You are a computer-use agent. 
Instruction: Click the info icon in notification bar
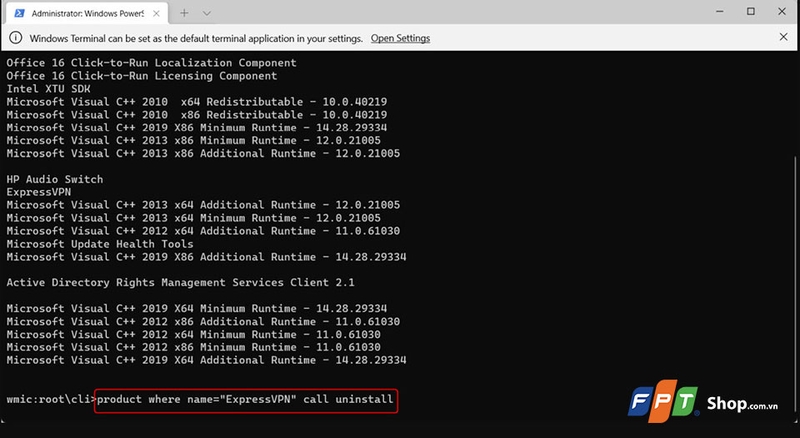pos(16,38)
